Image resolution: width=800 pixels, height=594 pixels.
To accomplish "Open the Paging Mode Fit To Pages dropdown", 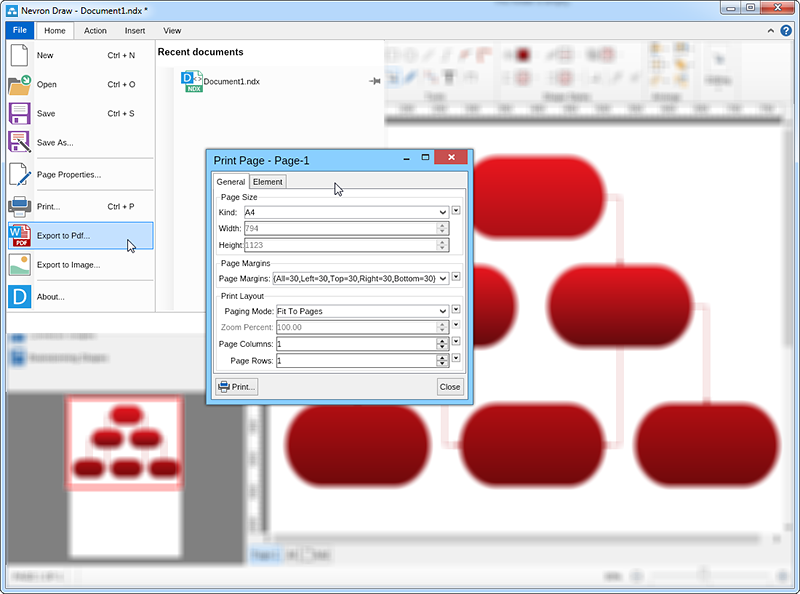I will click(362, 311).
